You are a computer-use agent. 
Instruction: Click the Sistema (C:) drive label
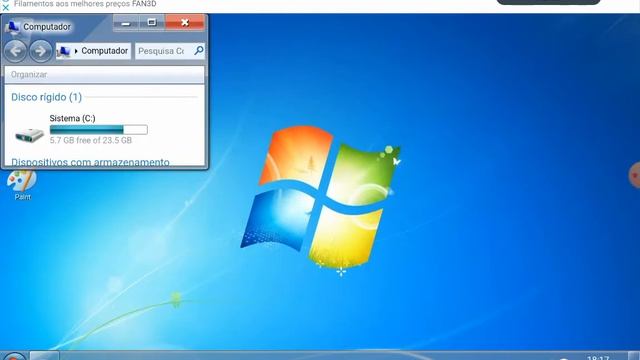click(72, 118)
